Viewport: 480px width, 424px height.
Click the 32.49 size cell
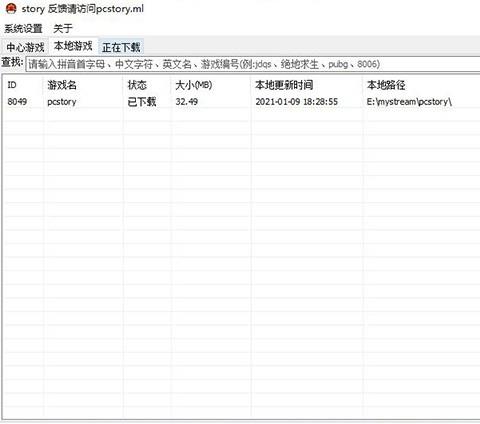click(187, 102)
